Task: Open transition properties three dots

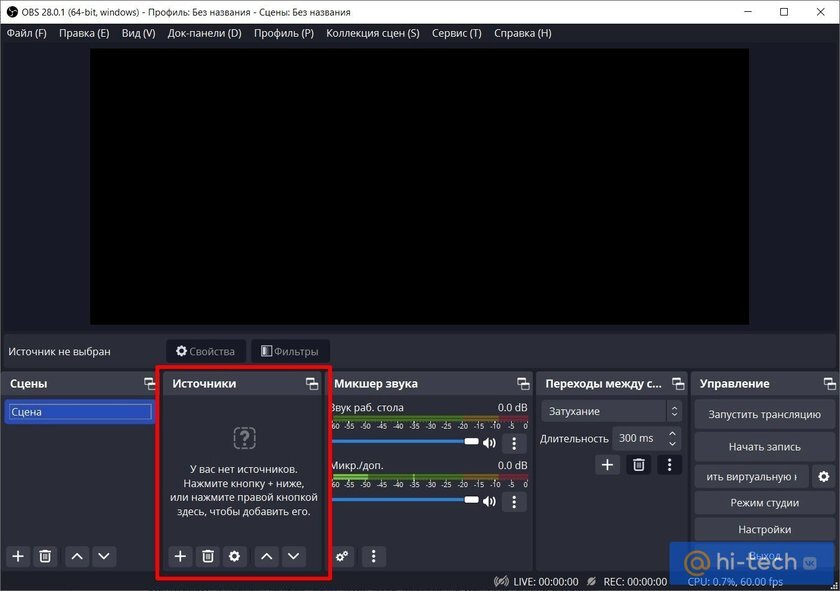Action: point(669,465)
